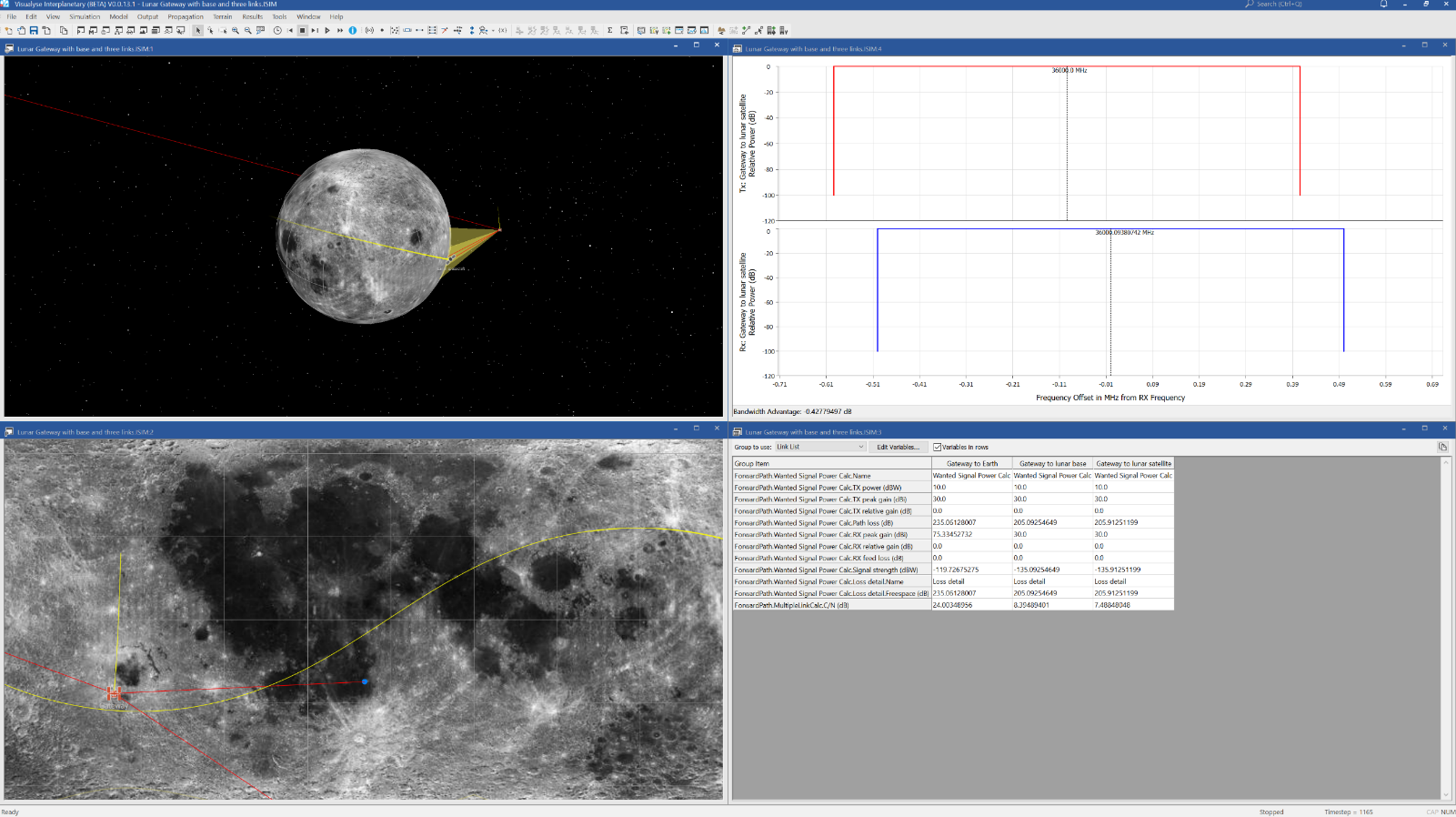This screenshot has width=1456, height=817.
Task: Click the first view-window icon after Copy
Action: 83,30
